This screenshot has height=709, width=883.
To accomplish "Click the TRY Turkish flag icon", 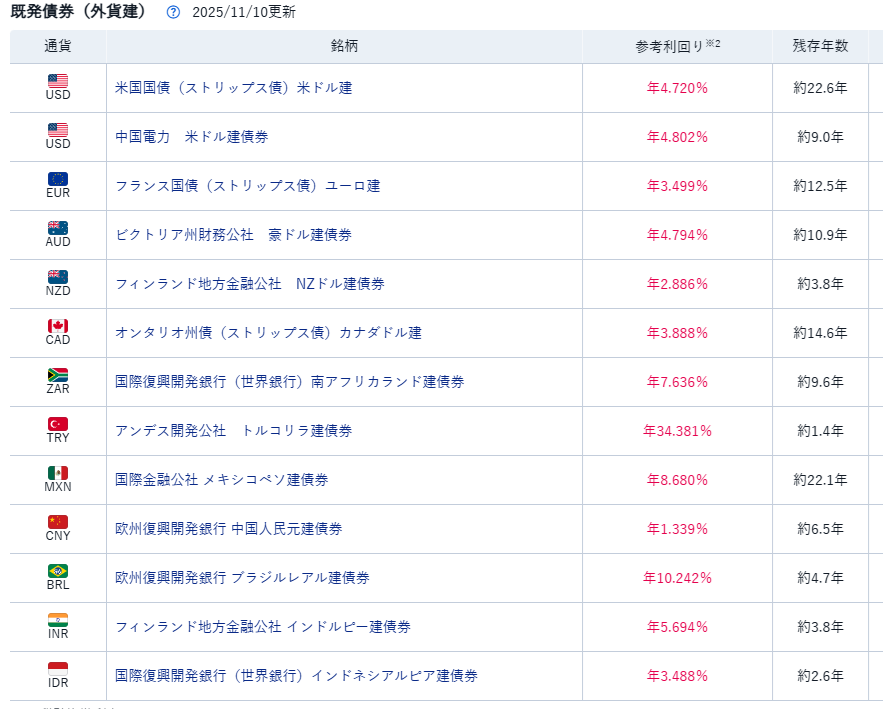I will 58,424.
